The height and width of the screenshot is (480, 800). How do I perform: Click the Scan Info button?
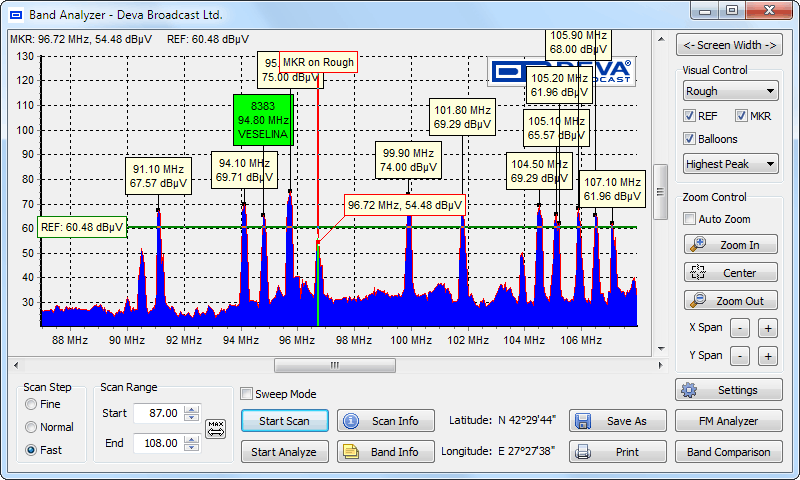click(385, 421)
